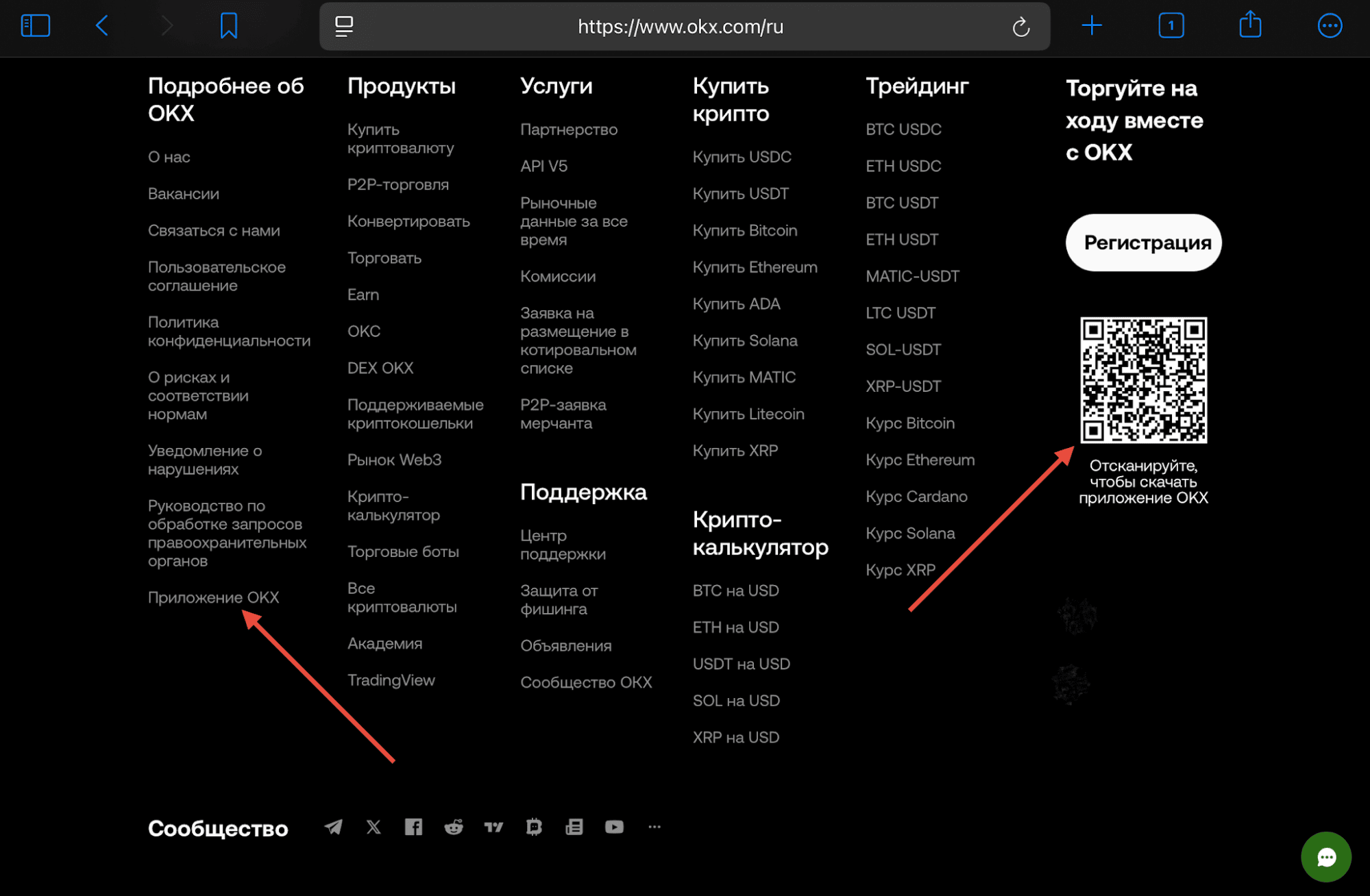Open OKX Telegram community icon
Viewport: 1370px width, 896px height.
coord(333,827)
